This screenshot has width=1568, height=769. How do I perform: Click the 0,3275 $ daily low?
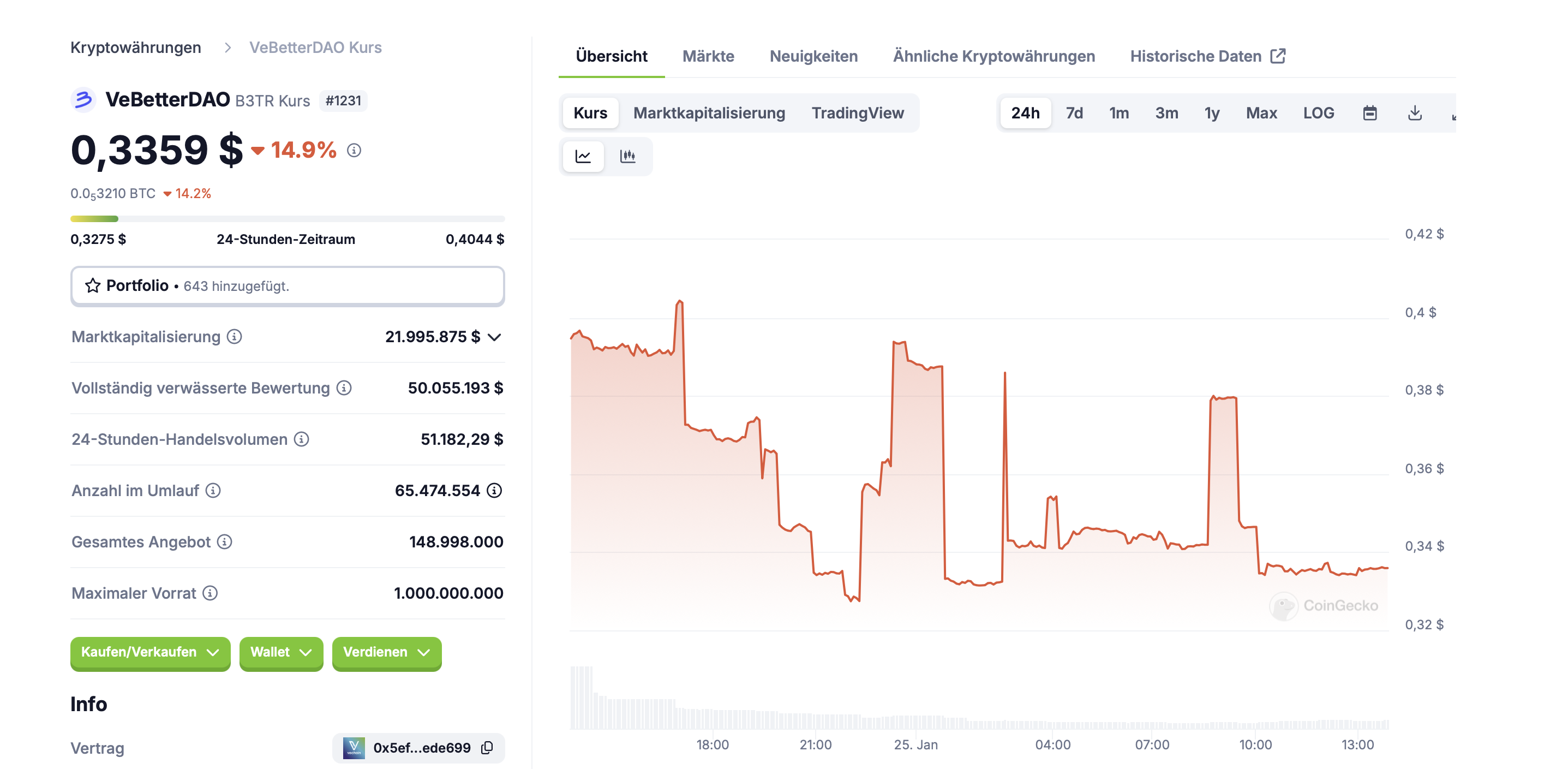pyautogui.click(x=98, y=239)
